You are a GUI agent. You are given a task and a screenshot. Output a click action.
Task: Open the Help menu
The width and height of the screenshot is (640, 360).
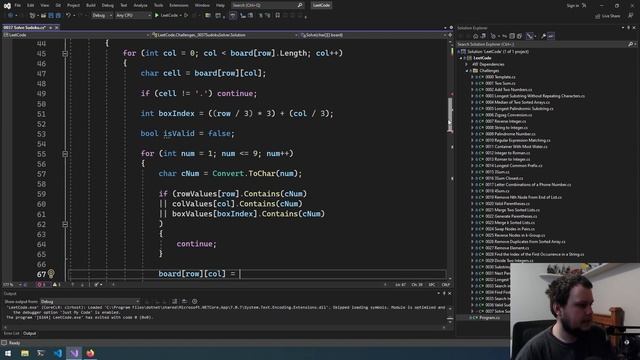click(x=220, y=5)
